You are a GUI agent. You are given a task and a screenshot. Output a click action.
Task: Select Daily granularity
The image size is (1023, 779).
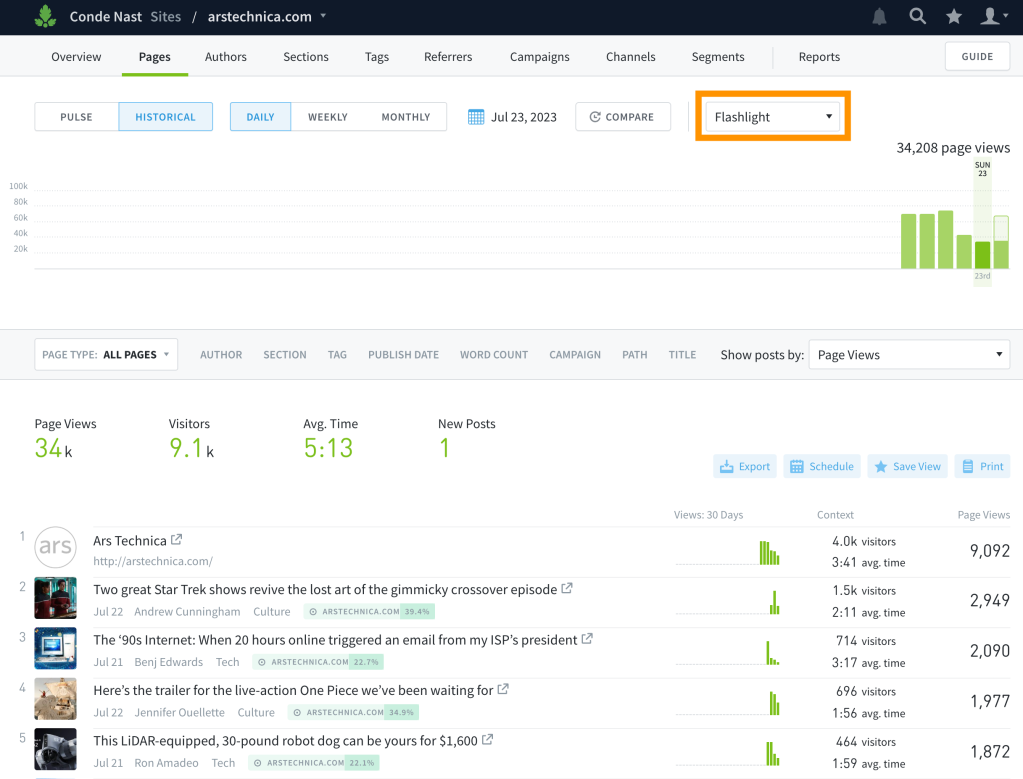point(260,117)
